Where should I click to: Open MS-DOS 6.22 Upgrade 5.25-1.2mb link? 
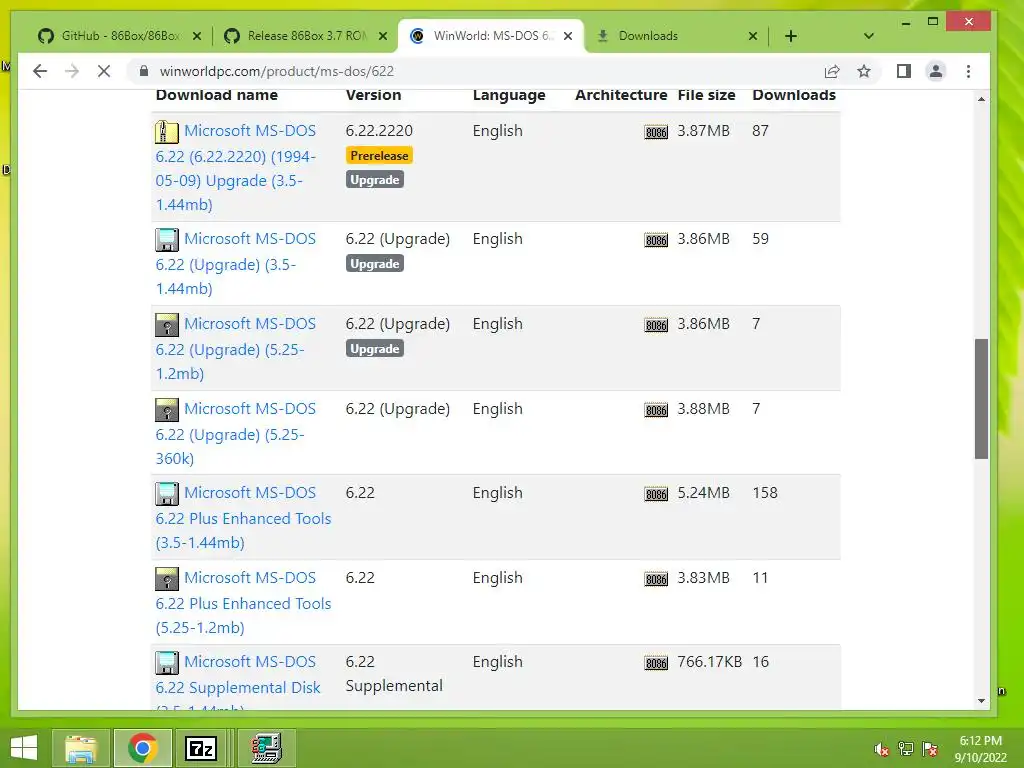[x=236, y=348]
